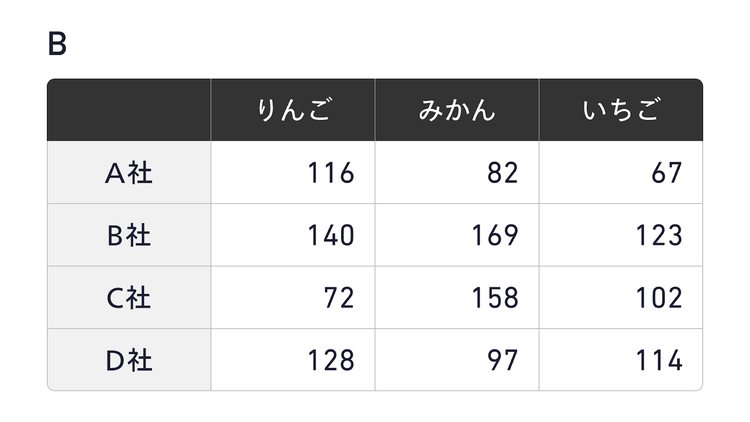Select the cell containing 97
750x422 pixels.
coord(457,360)
